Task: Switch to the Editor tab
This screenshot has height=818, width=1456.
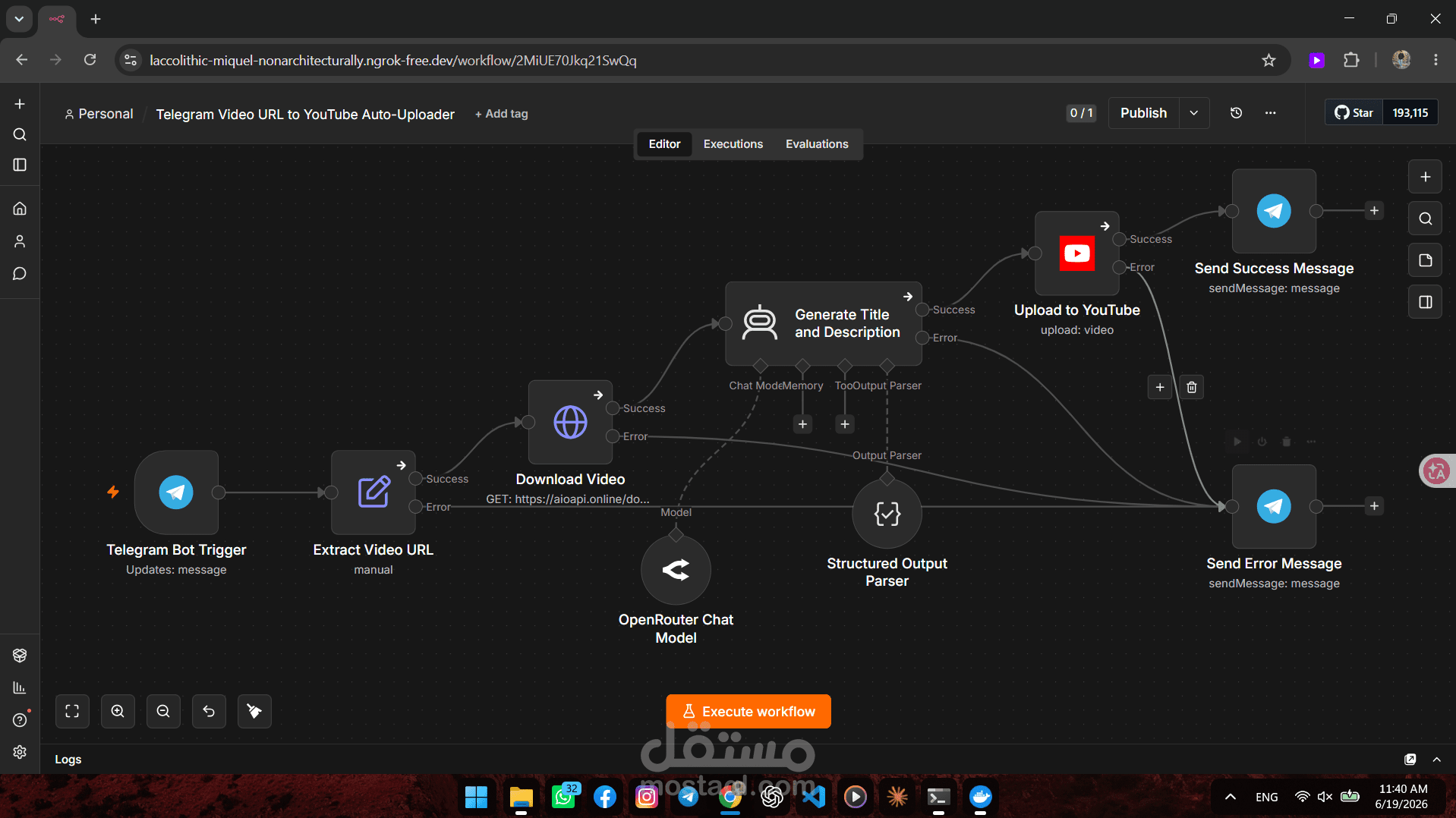Action: click(664, 144)
